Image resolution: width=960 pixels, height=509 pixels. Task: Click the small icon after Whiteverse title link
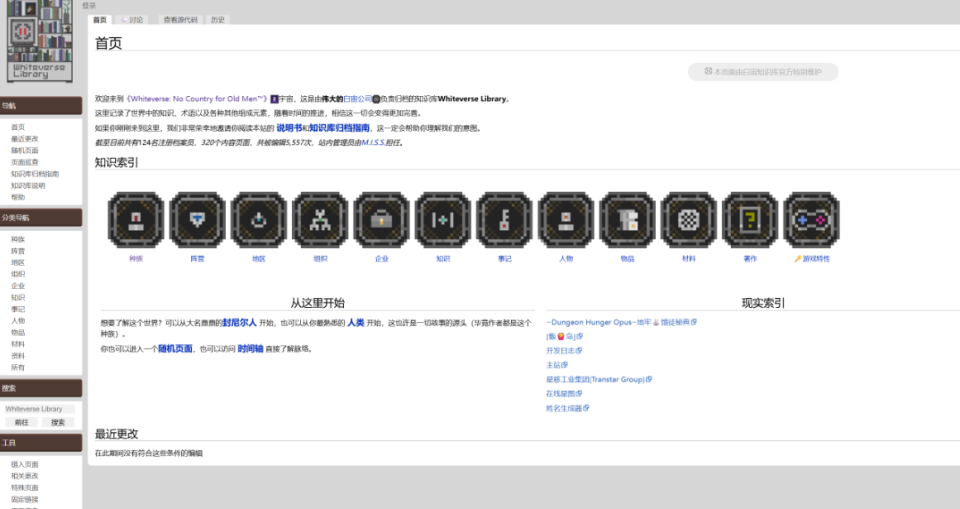274,99
